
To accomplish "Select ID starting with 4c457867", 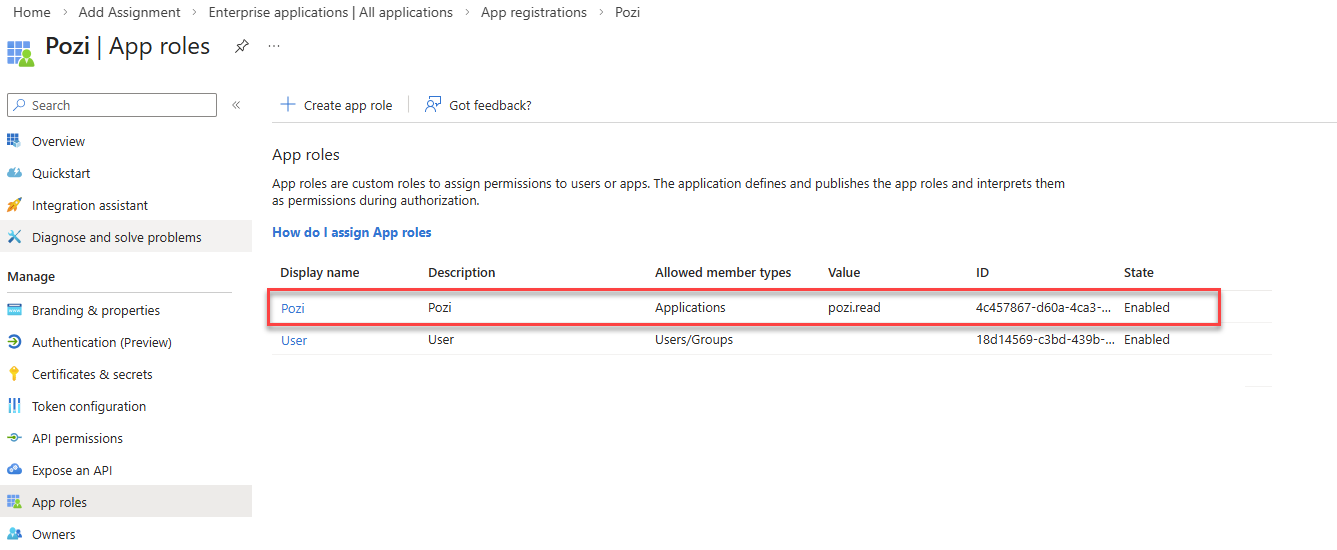I will (x=1043, y=307).
